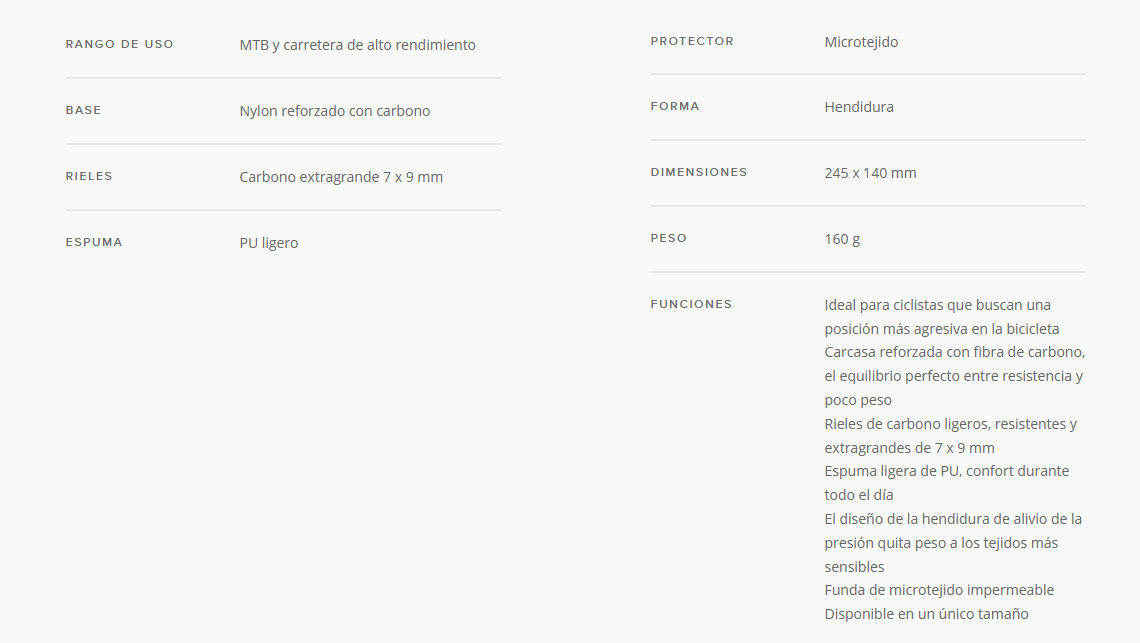This screenshot has height=643, width=1140.
Task: Click the RIELES label
Action: point(89,177)
